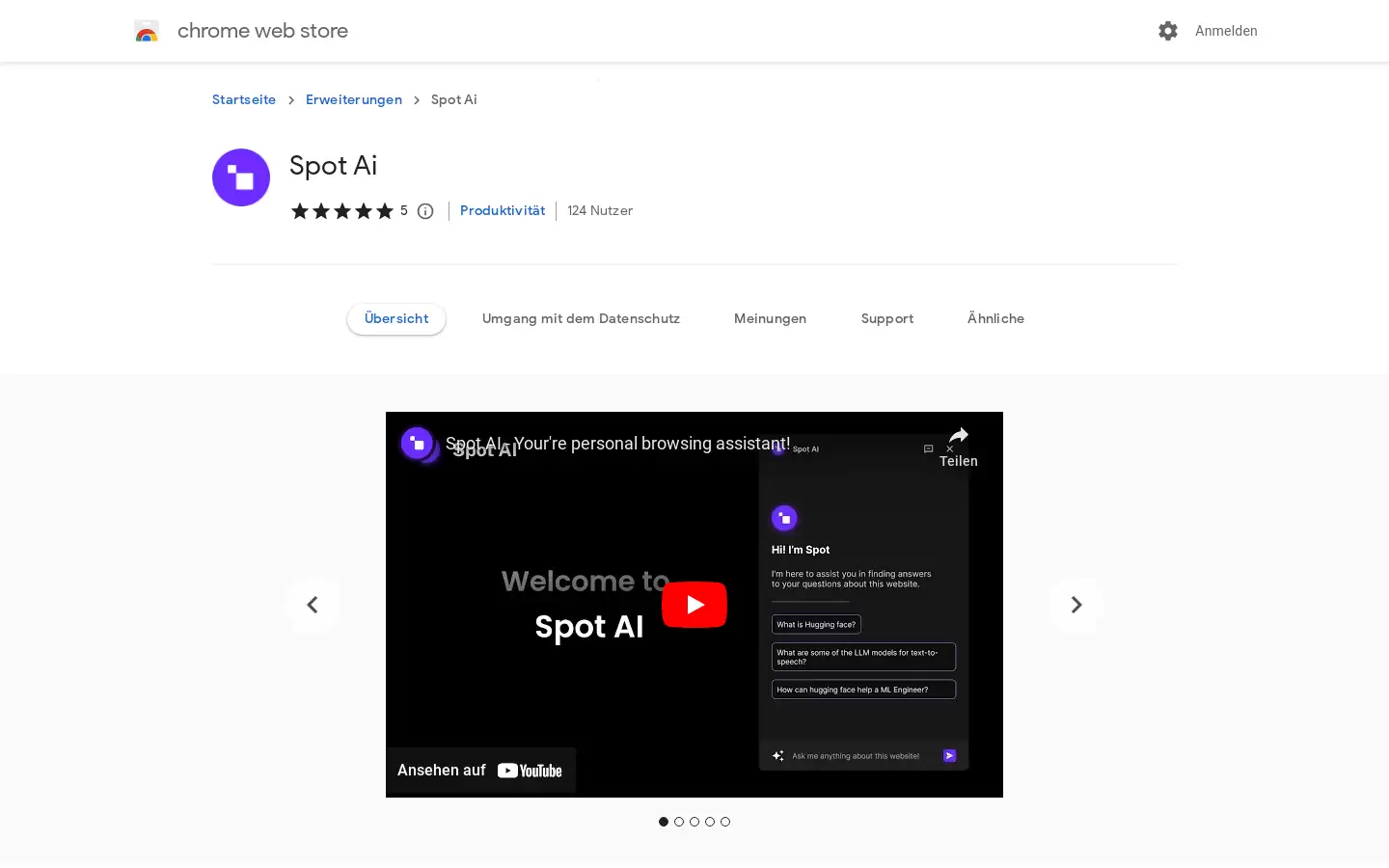Screen dimensions: 1389x868
Task: Click the video title text
Action: (617, 444)
